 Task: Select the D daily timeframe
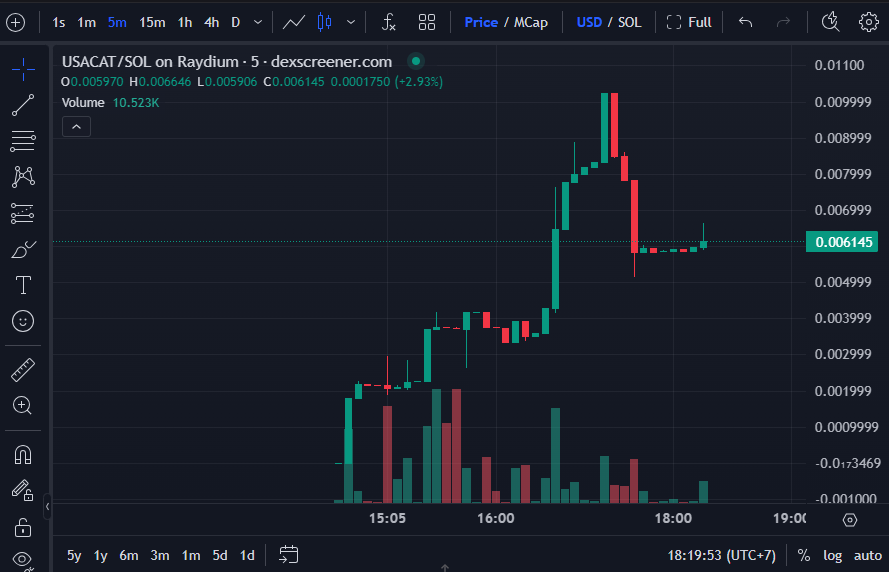pyautogui.click(x=235, y=23)
